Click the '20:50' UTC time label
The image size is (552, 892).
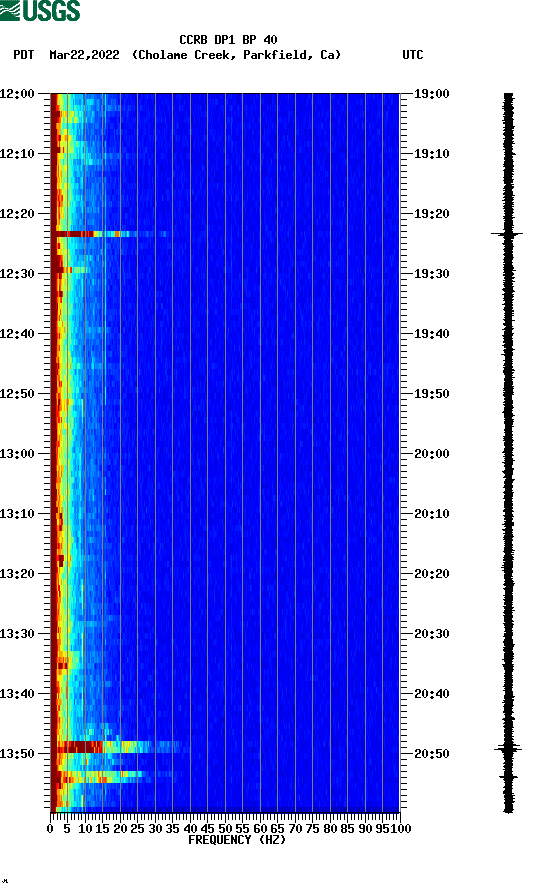click(x=431, y=754)
